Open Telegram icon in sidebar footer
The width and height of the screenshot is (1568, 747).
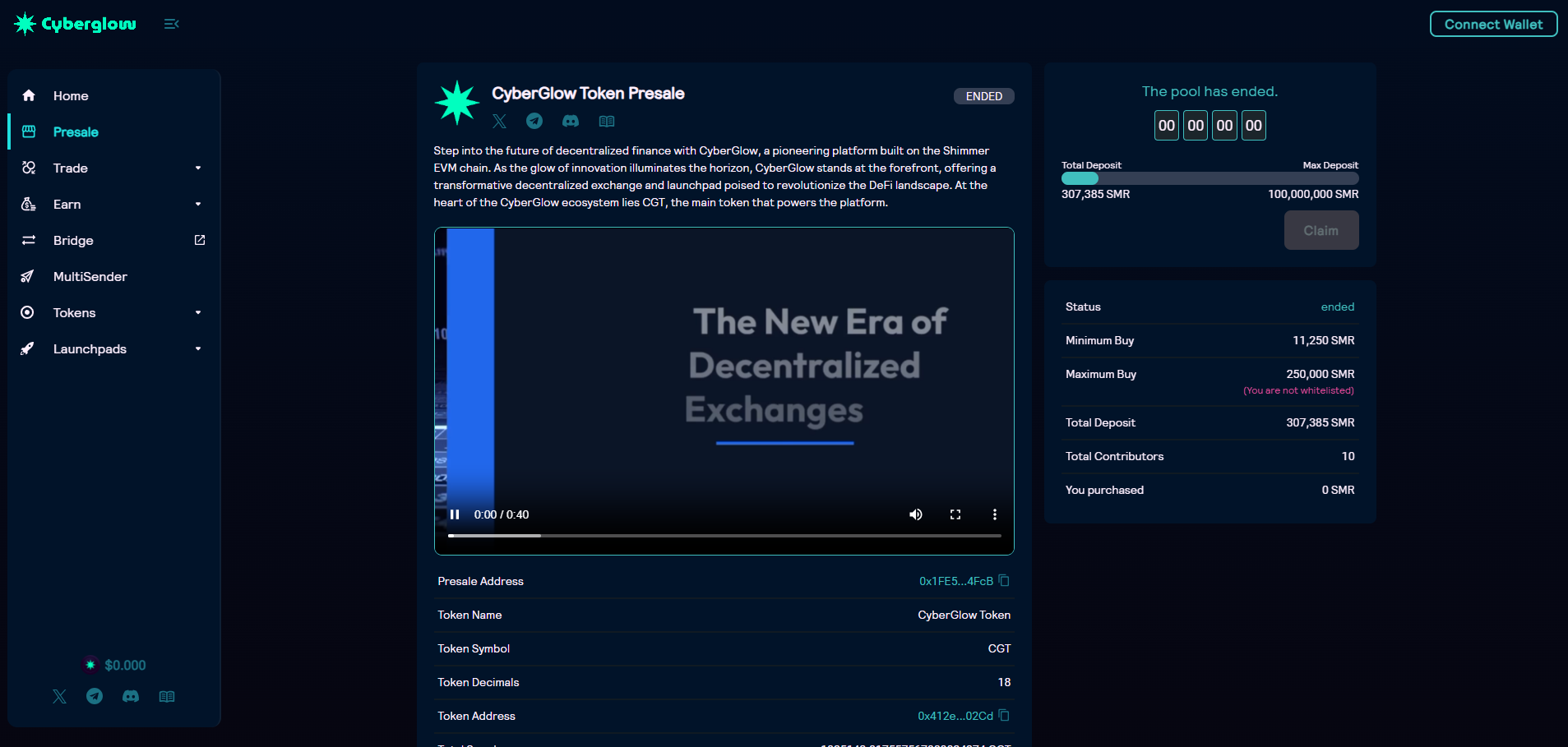click(x=95, y=696)
